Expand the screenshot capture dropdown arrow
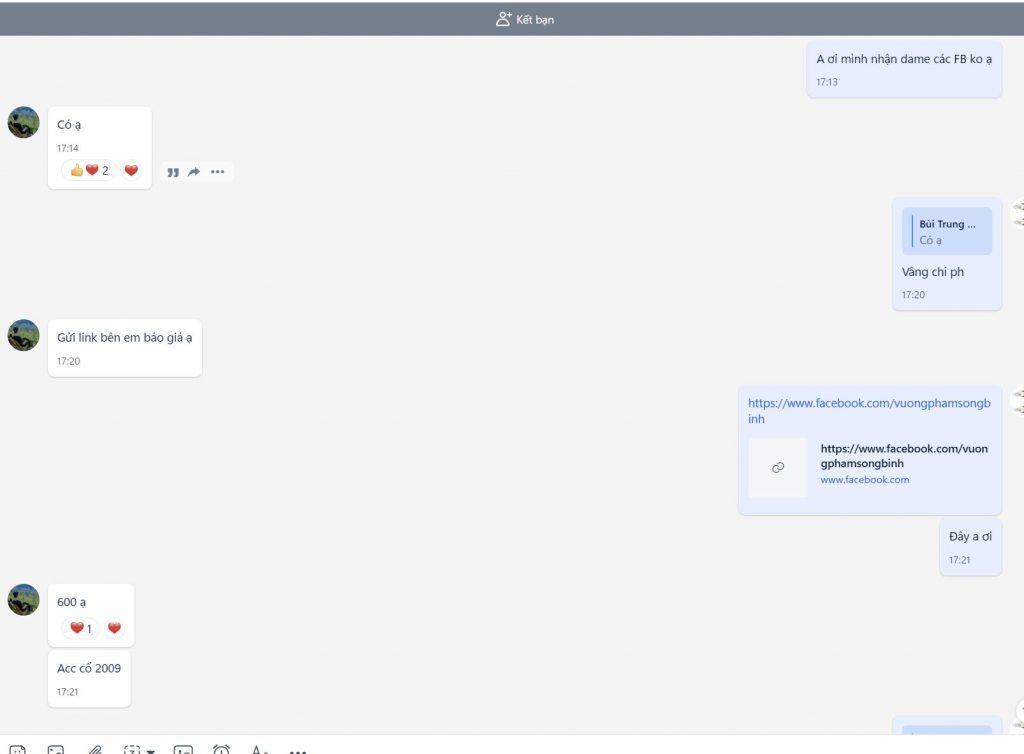The height and width of the screenshot is (754, 1024). (151, 750)
